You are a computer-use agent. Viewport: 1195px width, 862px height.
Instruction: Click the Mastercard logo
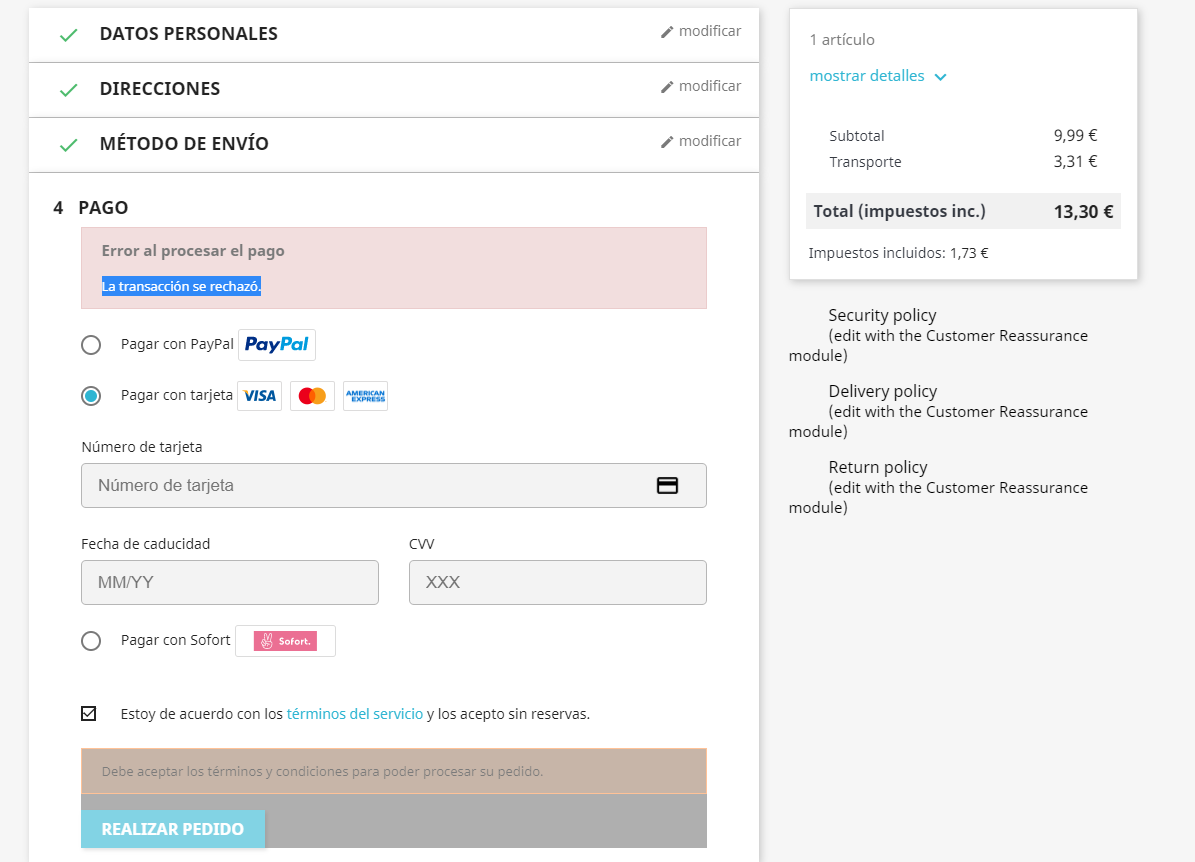(x=312, y=396)
